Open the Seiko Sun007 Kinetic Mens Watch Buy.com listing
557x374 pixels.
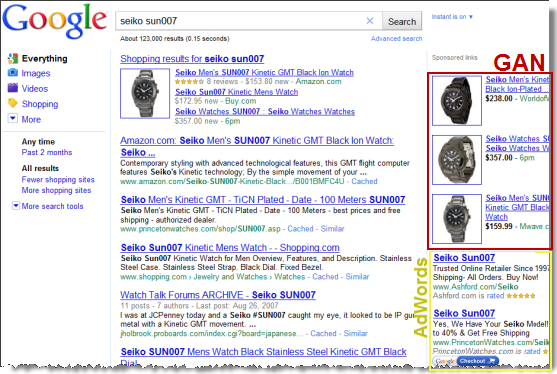(x=237, y=92)
